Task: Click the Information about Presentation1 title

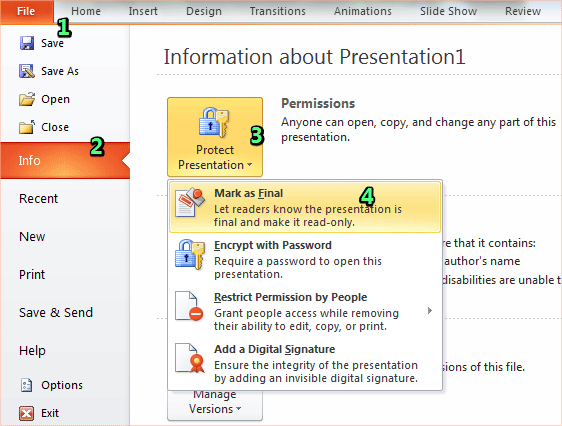Action: (314, 57)
